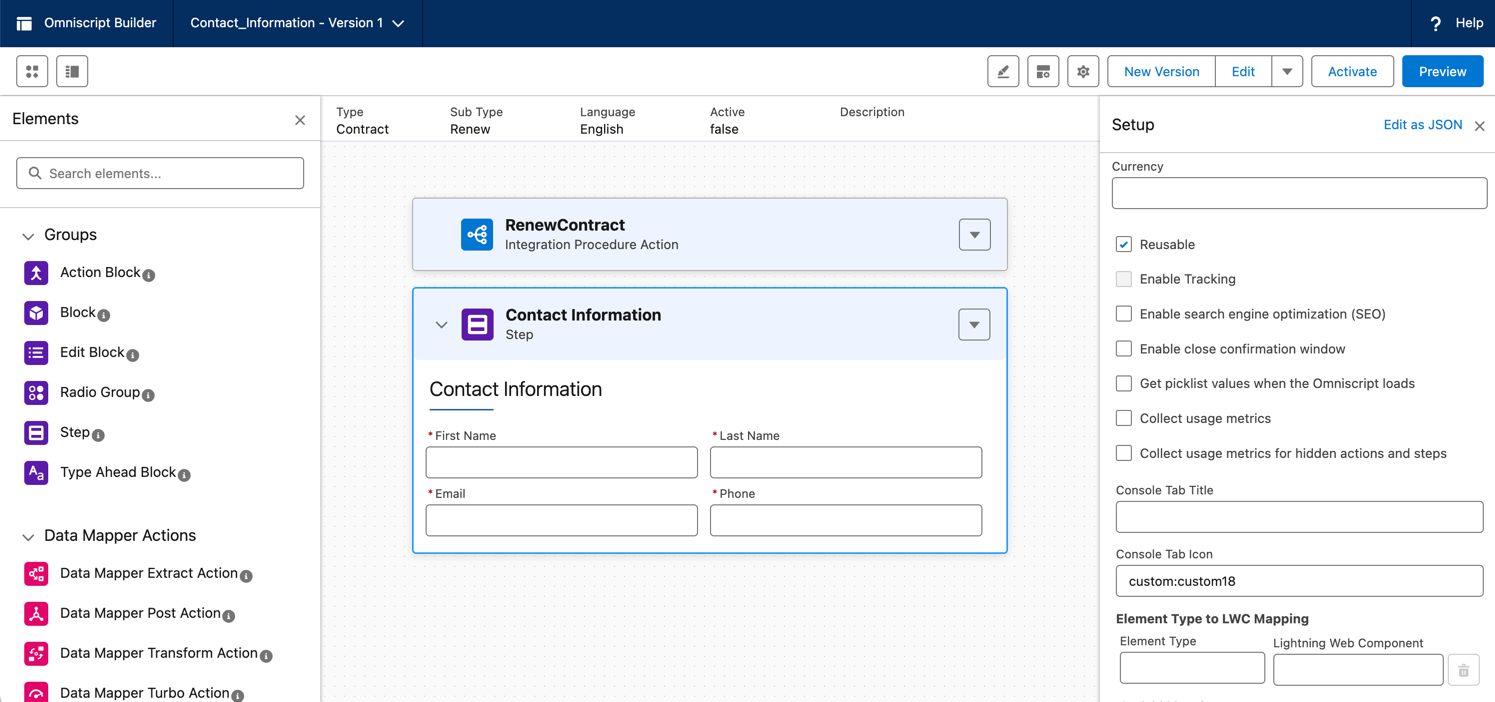
Task: Check the Collect usage metrics option
Action: pyautogui.click(x=1124, y=419)
